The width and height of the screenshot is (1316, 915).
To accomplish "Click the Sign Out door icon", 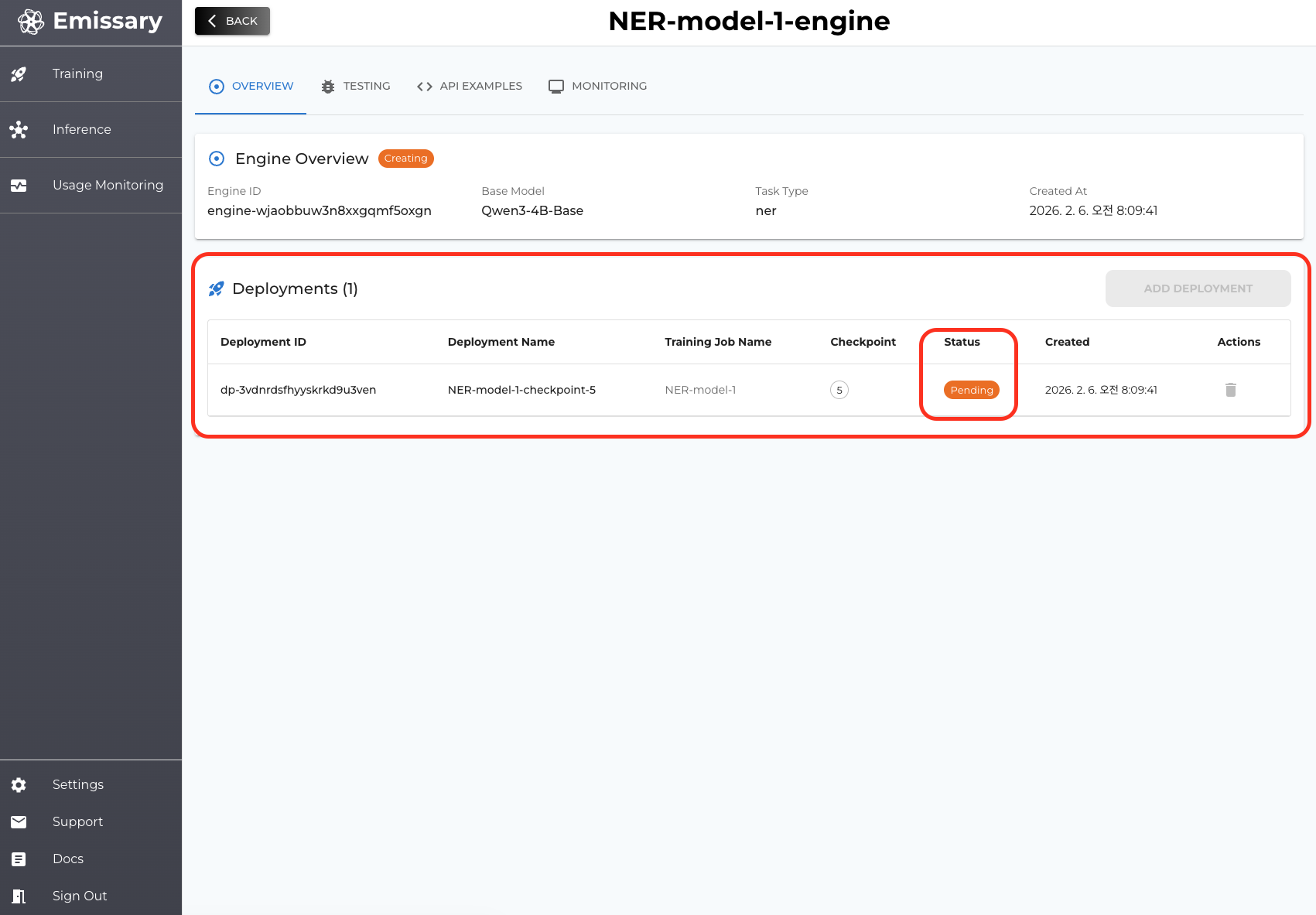I will click(x=19, y=896).
